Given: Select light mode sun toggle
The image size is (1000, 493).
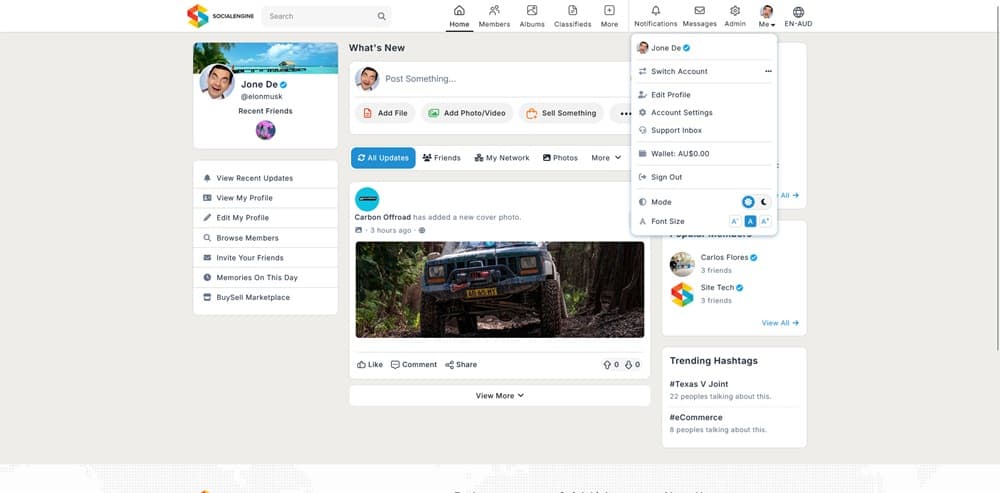Looking at the screenshot, I should tap(748, 202).
